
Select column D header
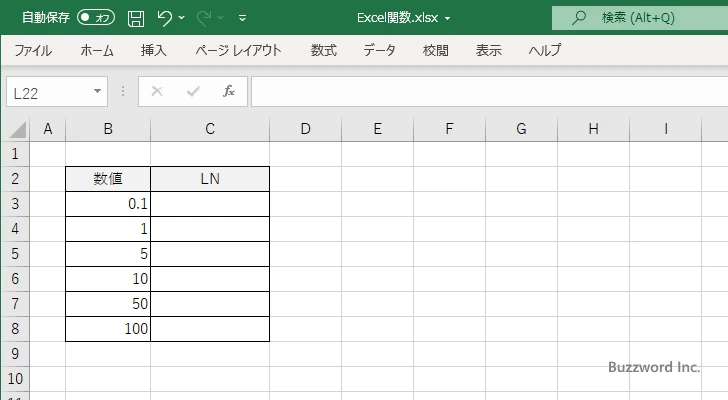tap(306, 129)
